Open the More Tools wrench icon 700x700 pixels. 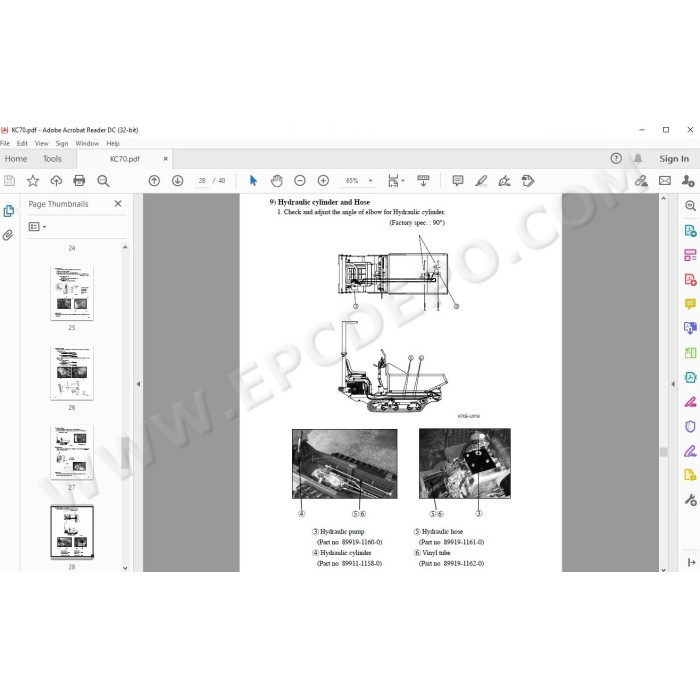[x=690, y=500]
